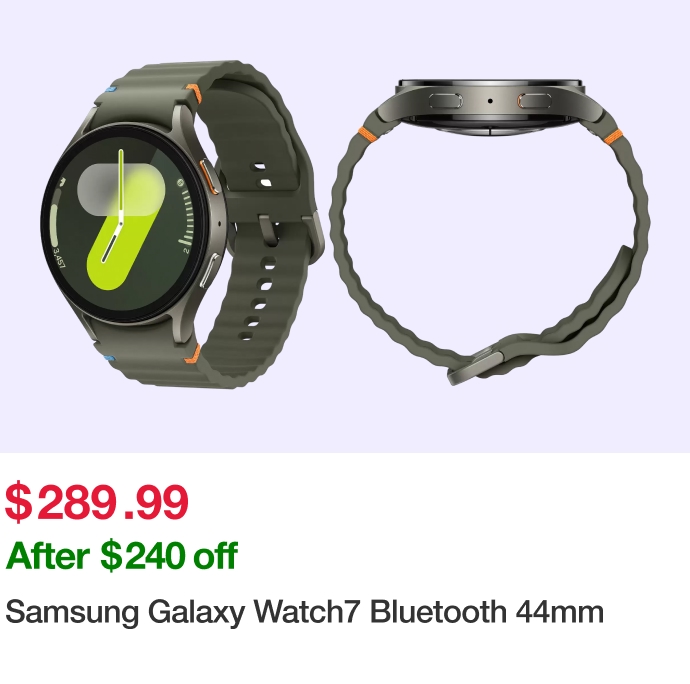Click the right orange band tab on side view
690x684 pixels.
pyautogui.click(x=612, y=136)
